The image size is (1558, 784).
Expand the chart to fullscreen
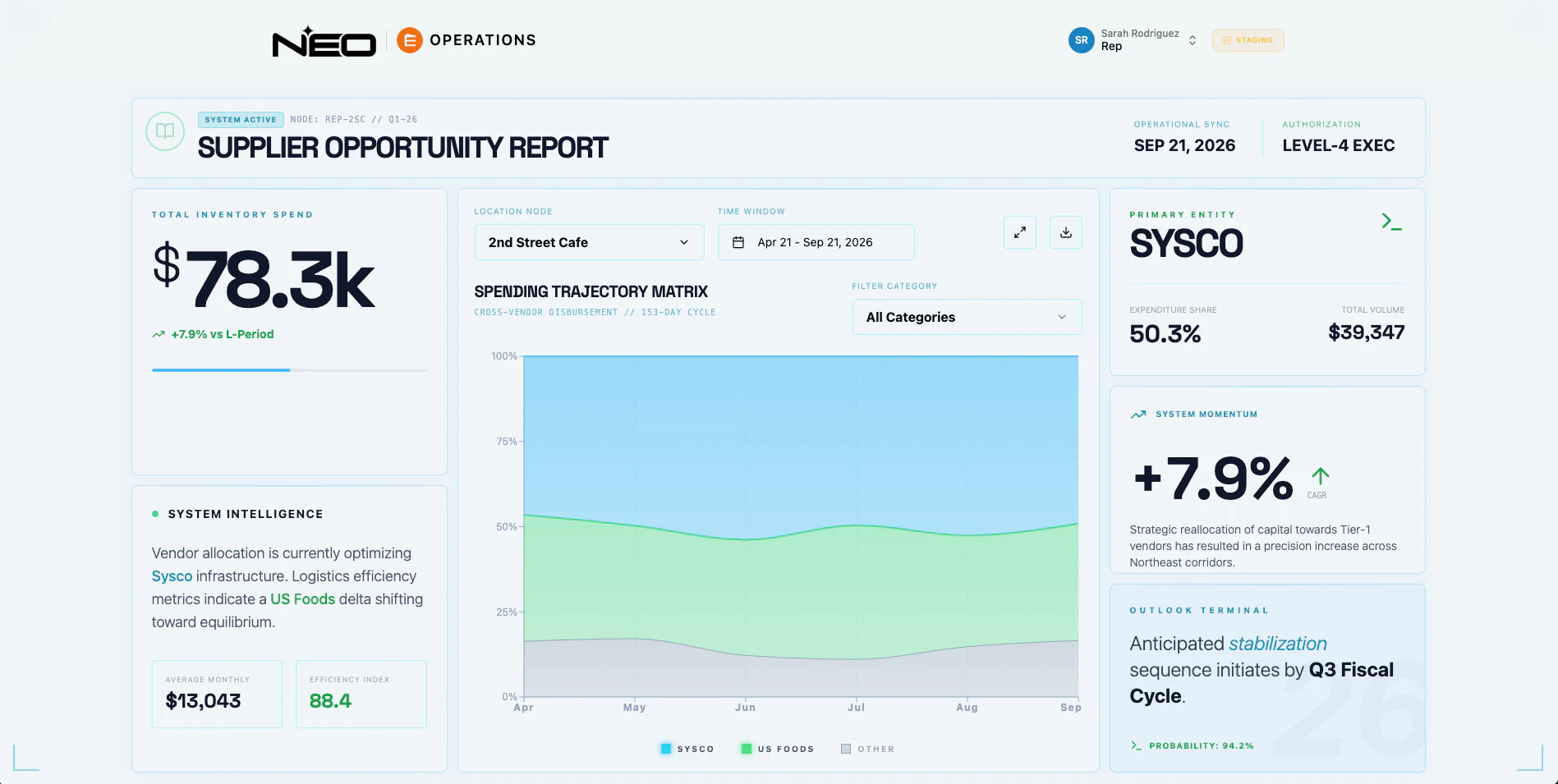click(1019, 232)
